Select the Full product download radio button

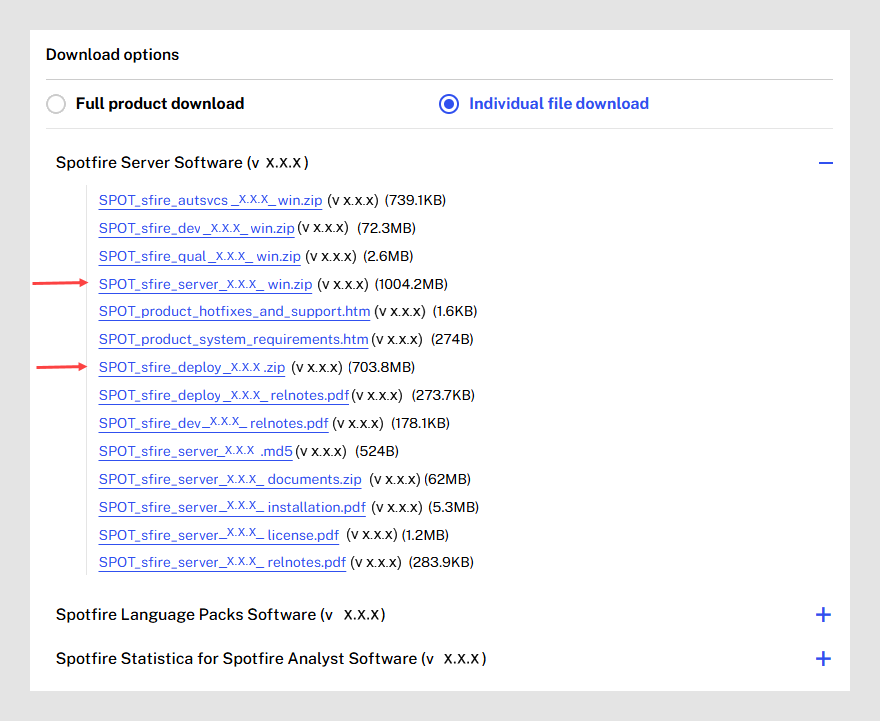coord(56,104)
